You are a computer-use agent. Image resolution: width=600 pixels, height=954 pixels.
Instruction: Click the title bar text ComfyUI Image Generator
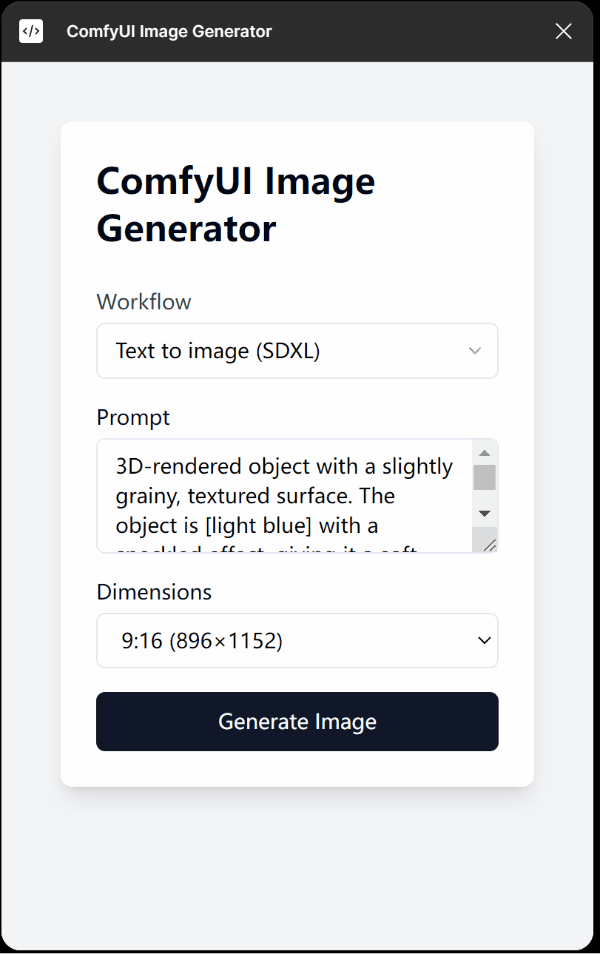pos(169,31)
